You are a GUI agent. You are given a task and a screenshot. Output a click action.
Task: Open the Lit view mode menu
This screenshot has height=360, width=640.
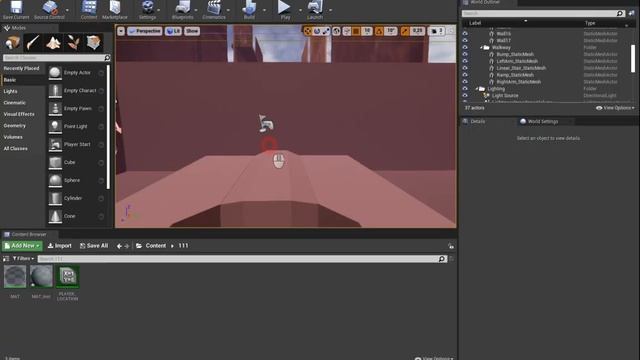tap(173, 31)
